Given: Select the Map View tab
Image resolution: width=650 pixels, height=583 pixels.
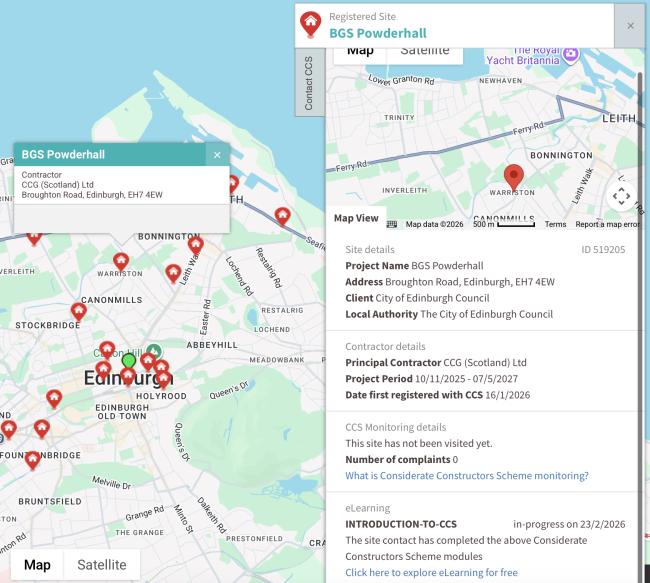Looking at the screenshot, I should [x=356, y=218].
